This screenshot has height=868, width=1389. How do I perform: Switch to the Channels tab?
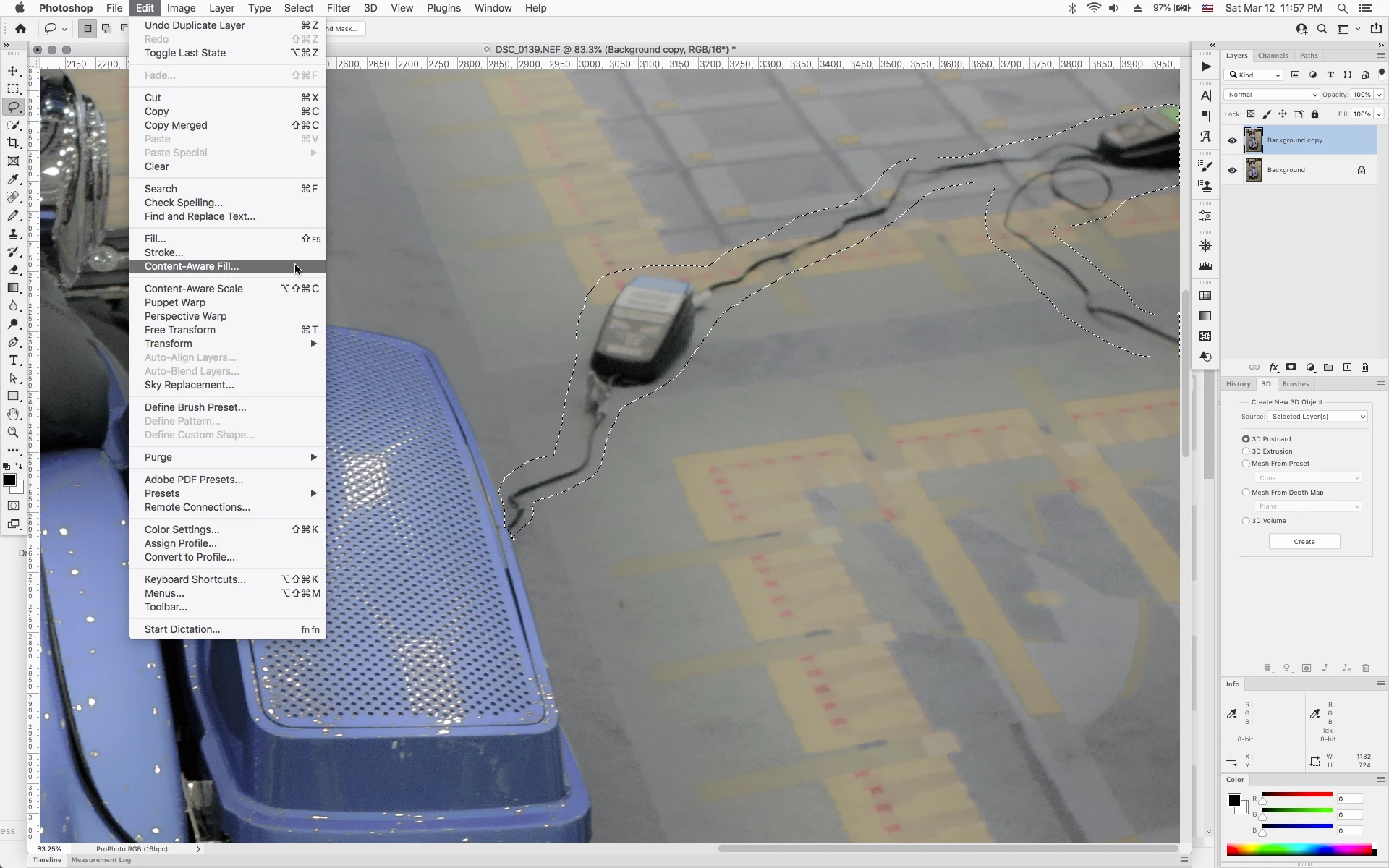[x=1273, y=56]
